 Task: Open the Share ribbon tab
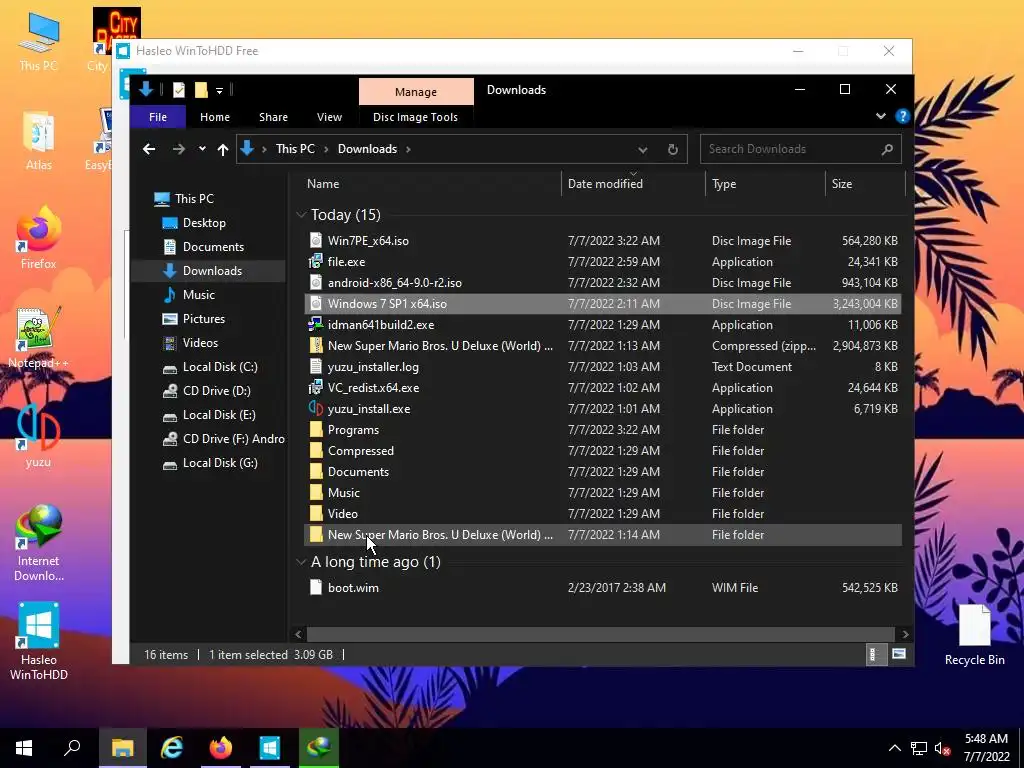point(273,117)
